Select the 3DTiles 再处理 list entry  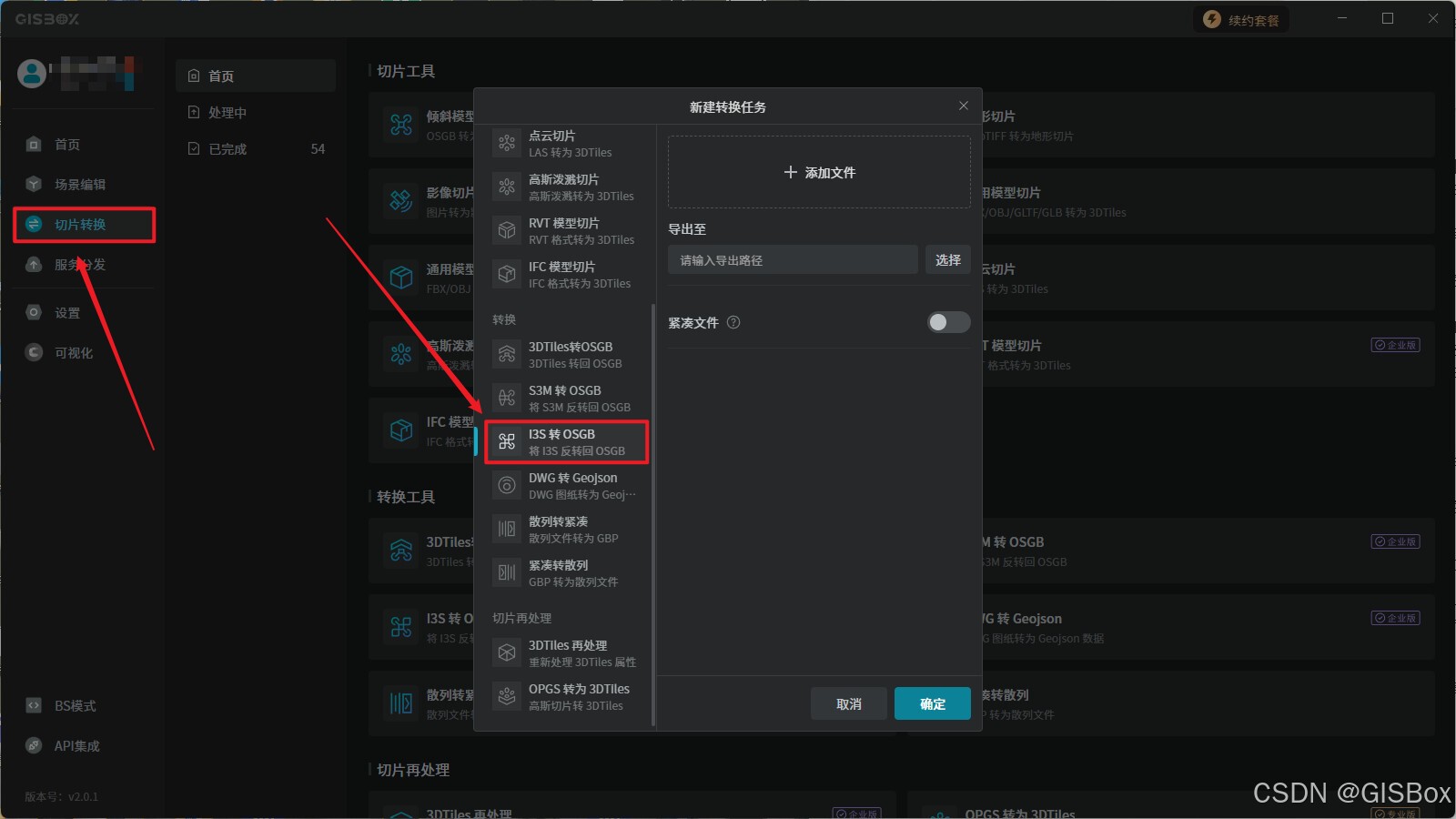pos(564,652)
